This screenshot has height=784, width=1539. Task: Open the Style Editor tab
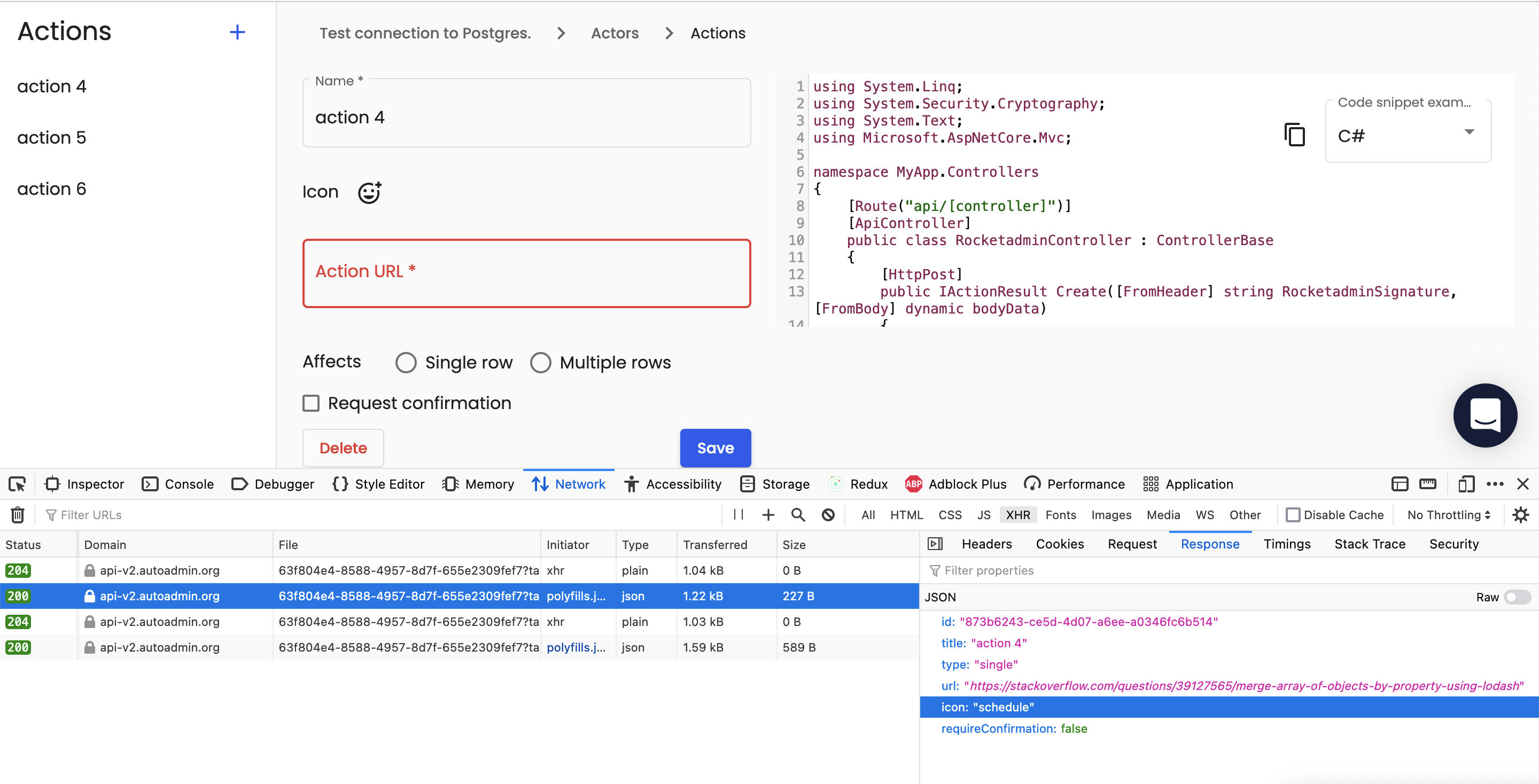[x=378, y=484]
